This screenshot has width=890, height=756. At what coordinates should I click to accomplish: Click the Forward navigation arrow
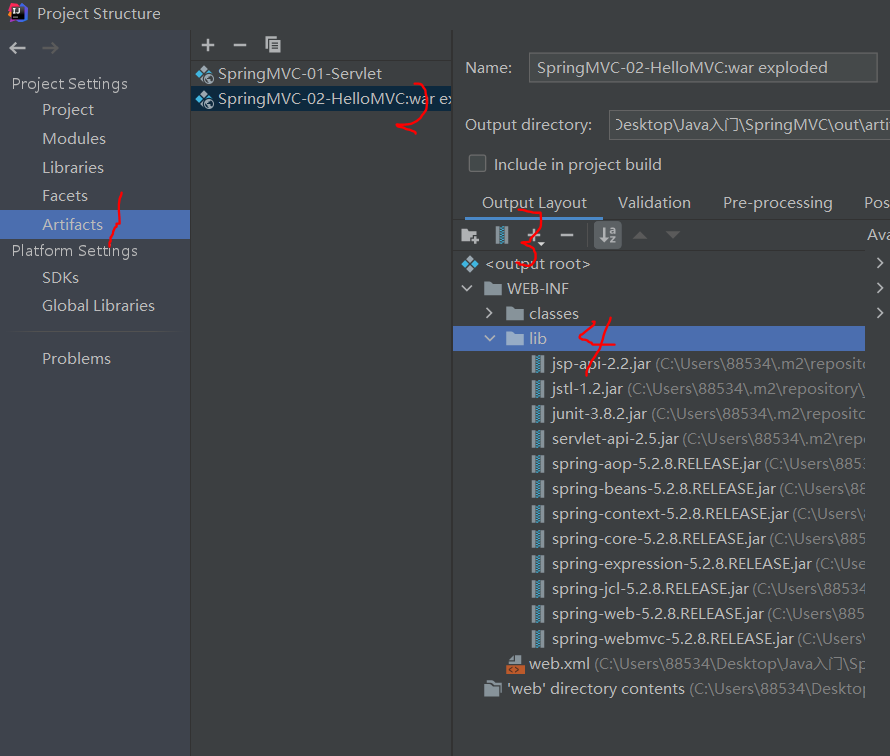point(51,48)
